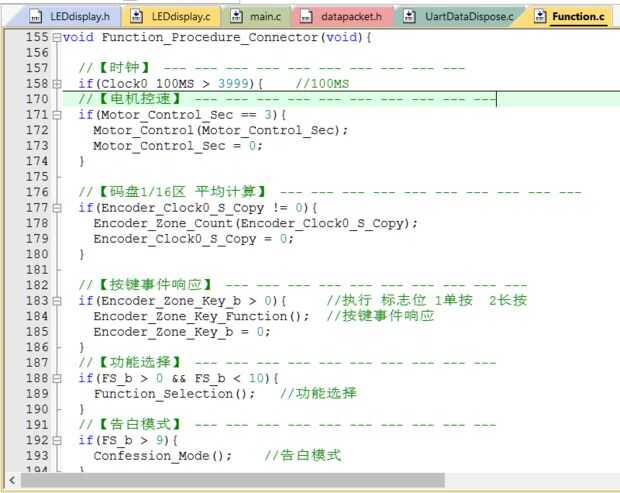This screenshot has height=493, width=620.
Task: Click Motor_Control_Sec = 0 on line 173
Action: [x=178, y=146]
